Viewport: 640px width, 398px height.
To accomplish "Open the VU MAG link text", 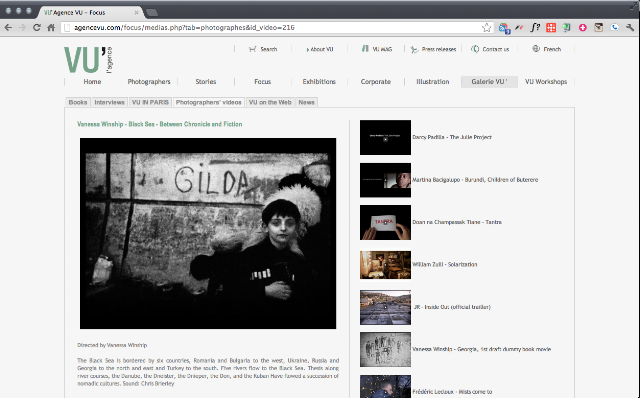I will [382, 49].
